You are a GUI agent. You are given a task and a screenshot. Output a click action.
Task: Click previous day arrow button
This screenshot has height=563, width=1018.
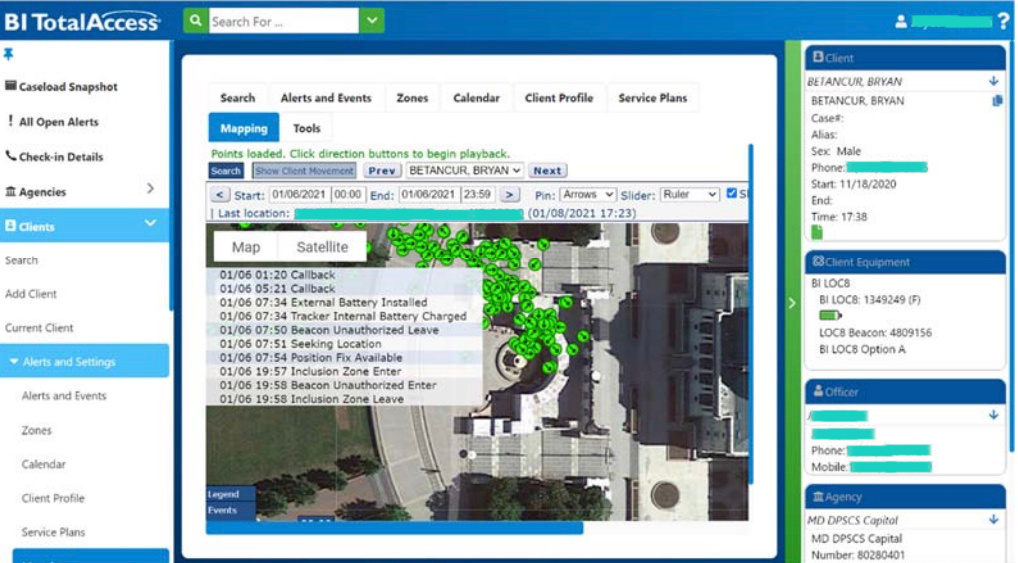point(219,194)
